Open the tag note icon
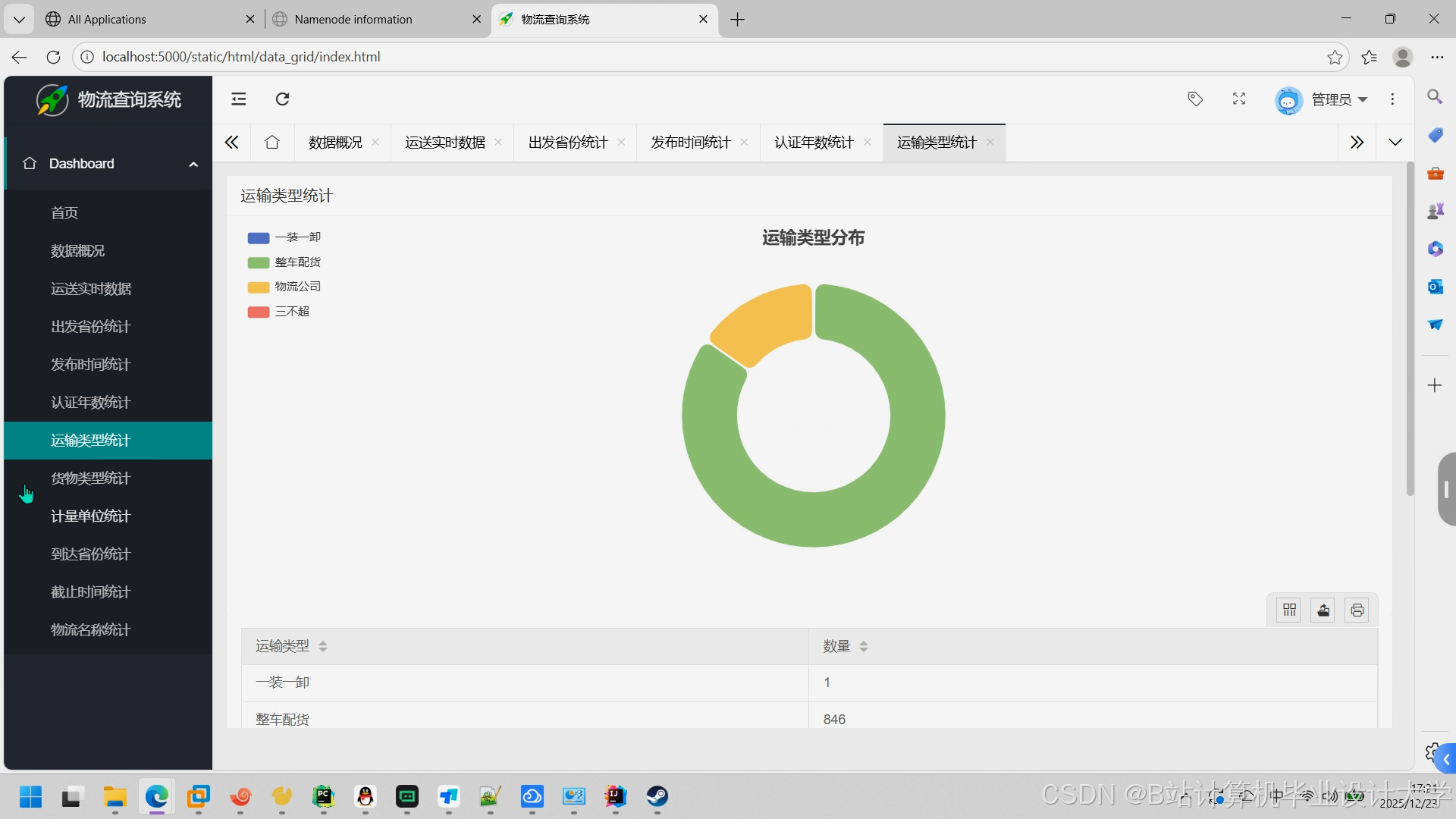 click(x=1195, y=99)
